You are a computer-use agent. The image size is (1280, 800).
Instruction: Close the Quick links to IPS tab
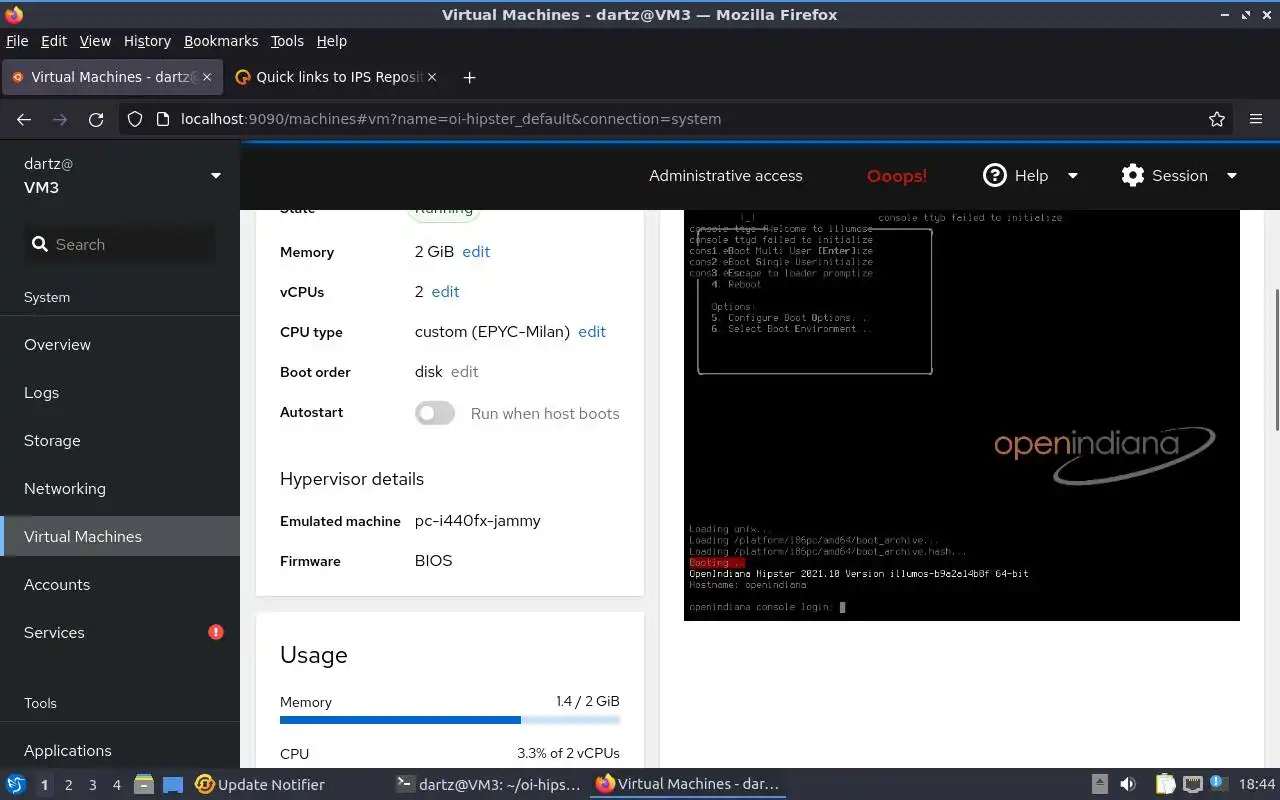click(432, 77)
